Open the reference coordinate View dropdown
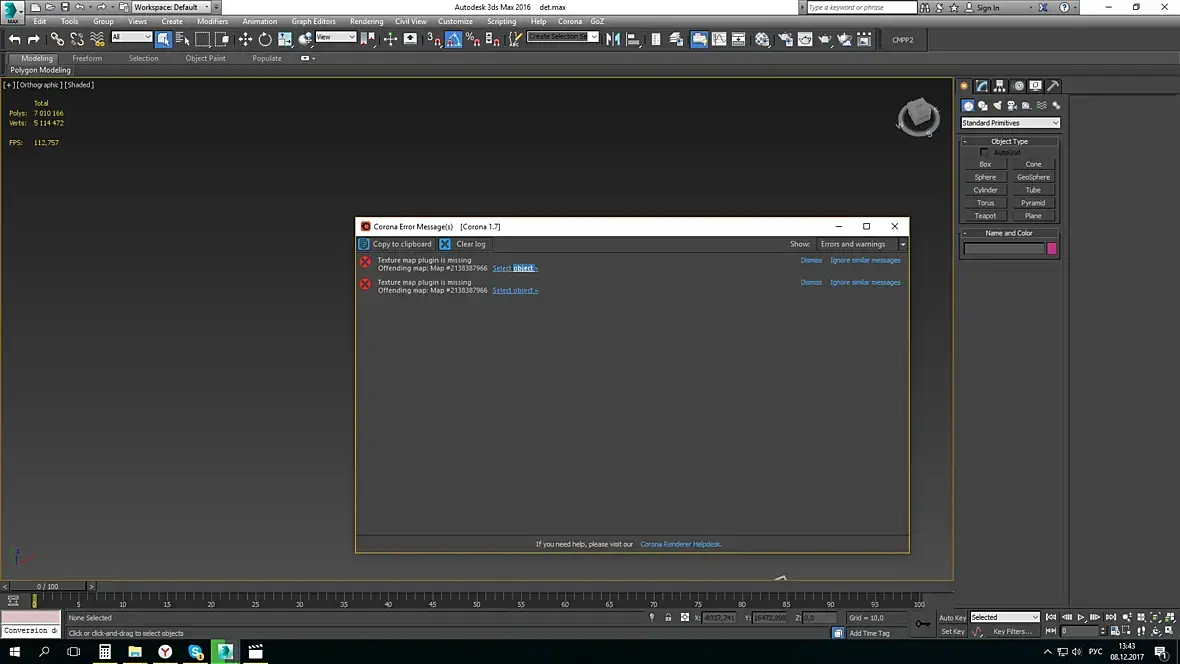 336,37
